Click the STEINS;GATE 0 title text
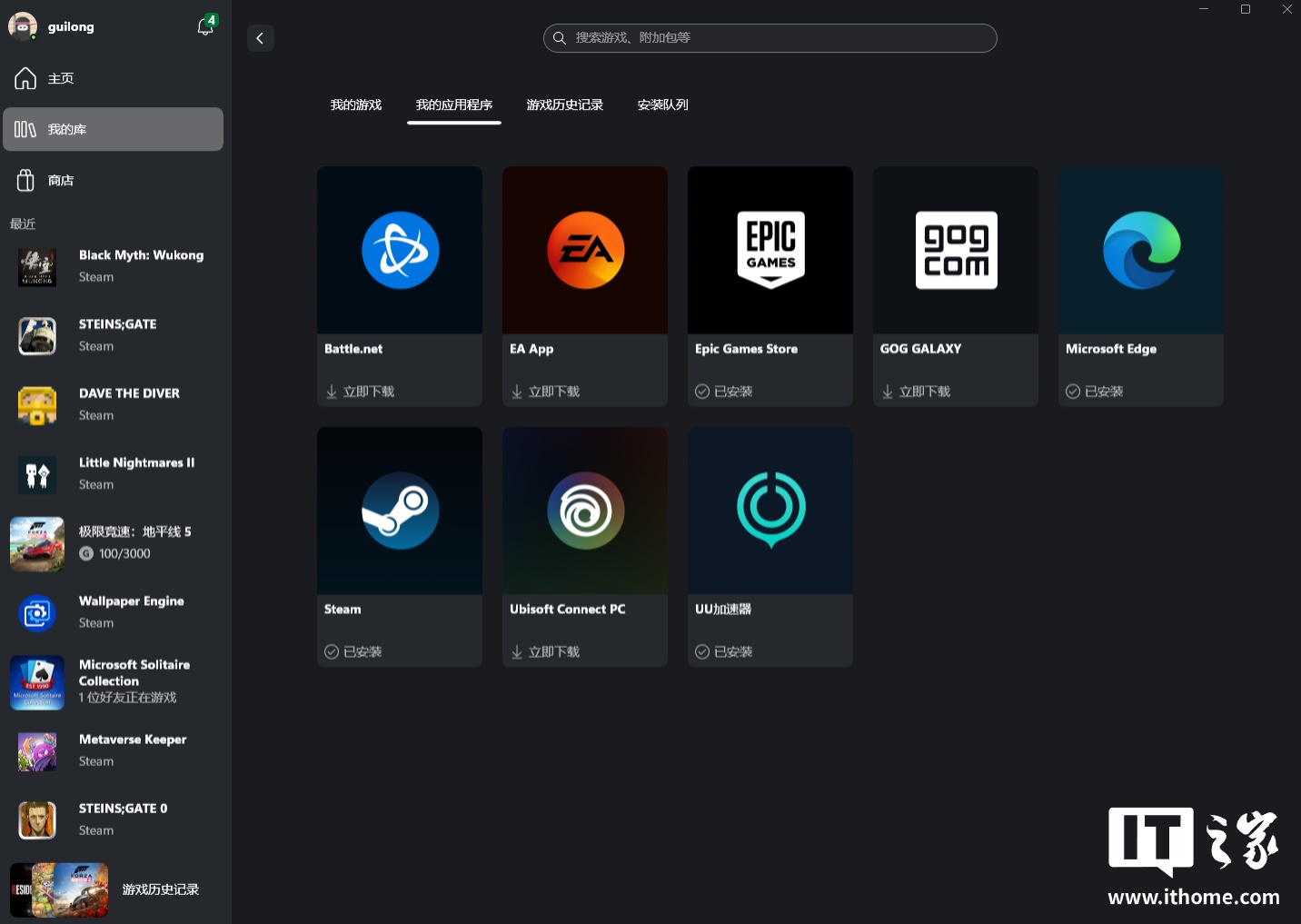This screenshot has height=924, width=1301. 124,809
